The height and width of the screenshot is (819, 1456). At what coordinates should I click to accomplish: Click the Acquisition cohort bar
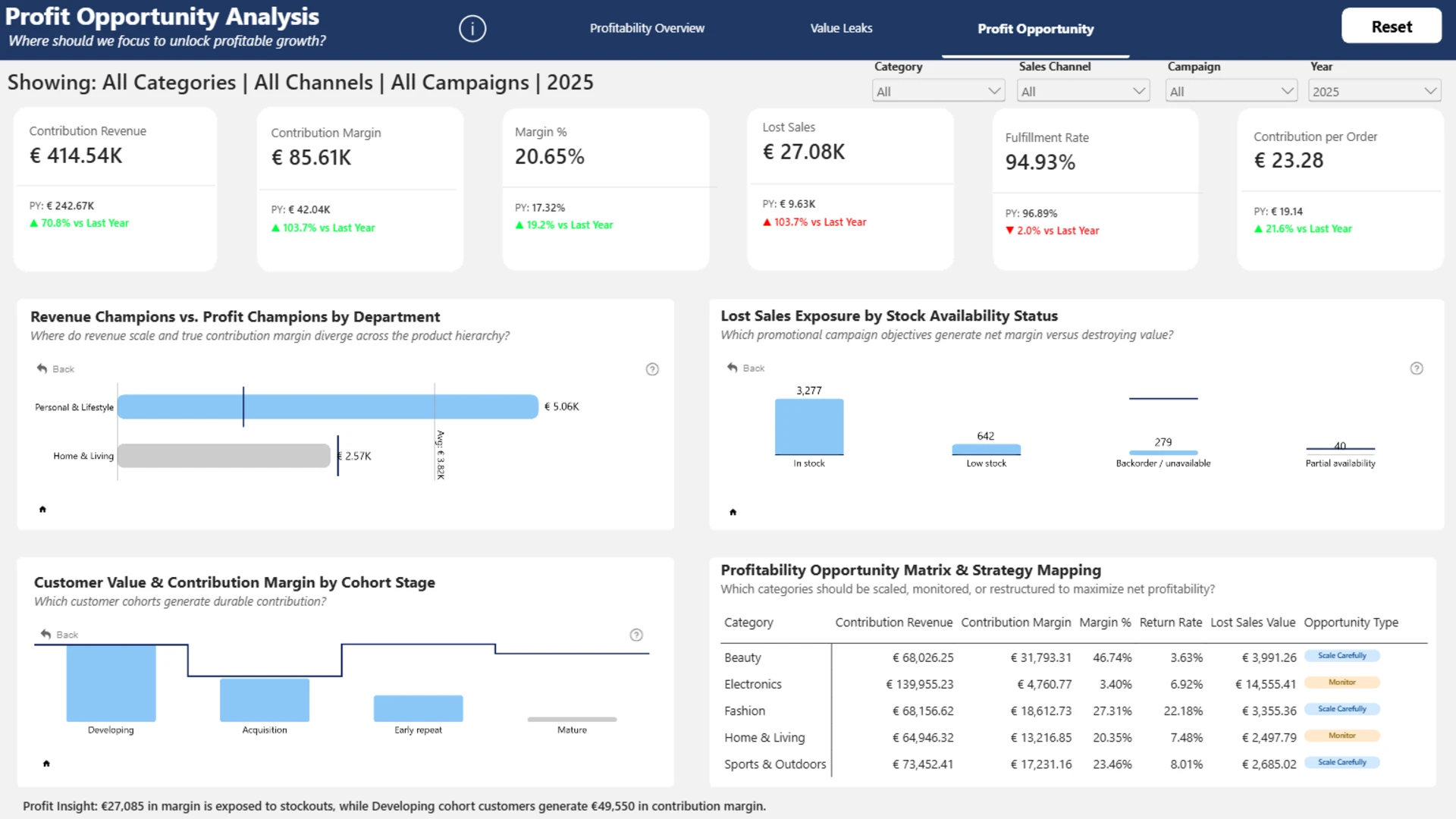click(265, 700)
